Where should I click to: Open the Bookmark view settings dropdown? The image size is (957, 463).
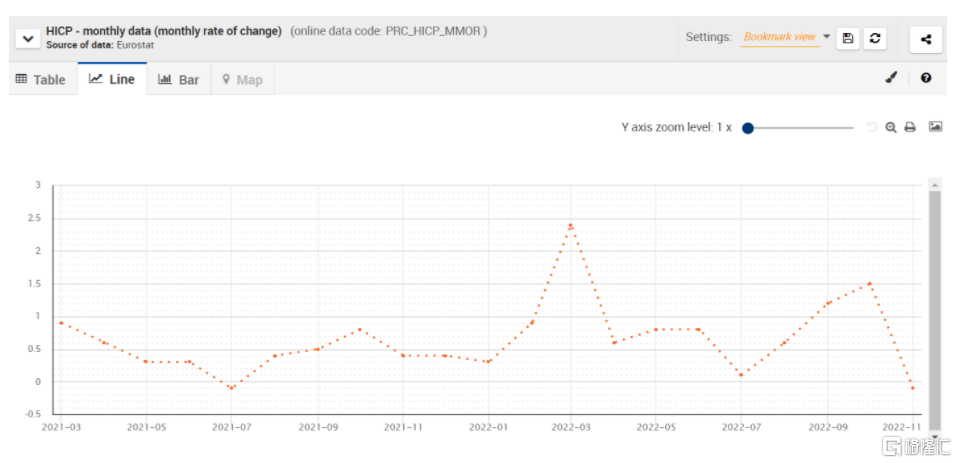coord(779,37)
